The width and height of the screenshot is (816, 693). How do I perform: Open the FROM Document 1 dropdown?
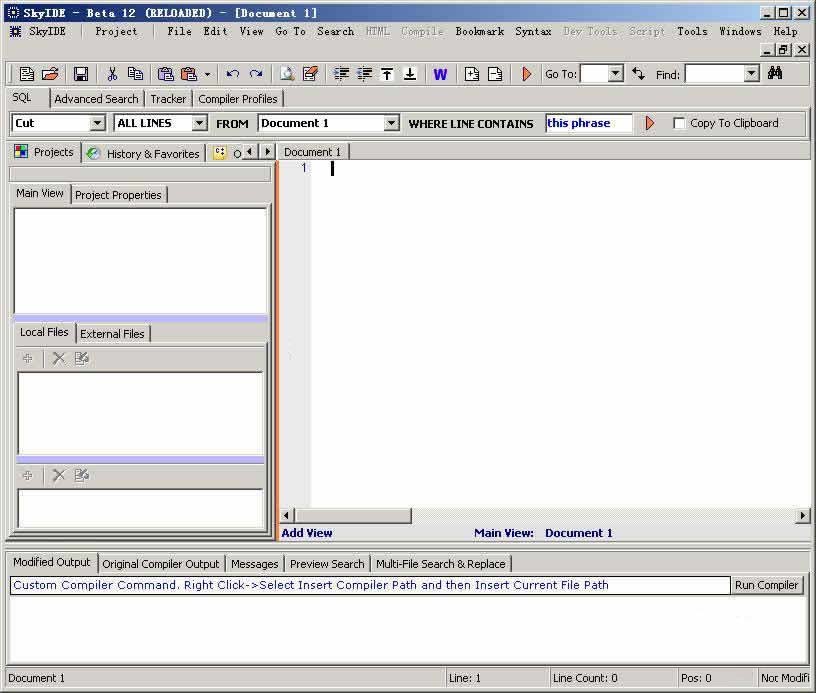(391, 123)
